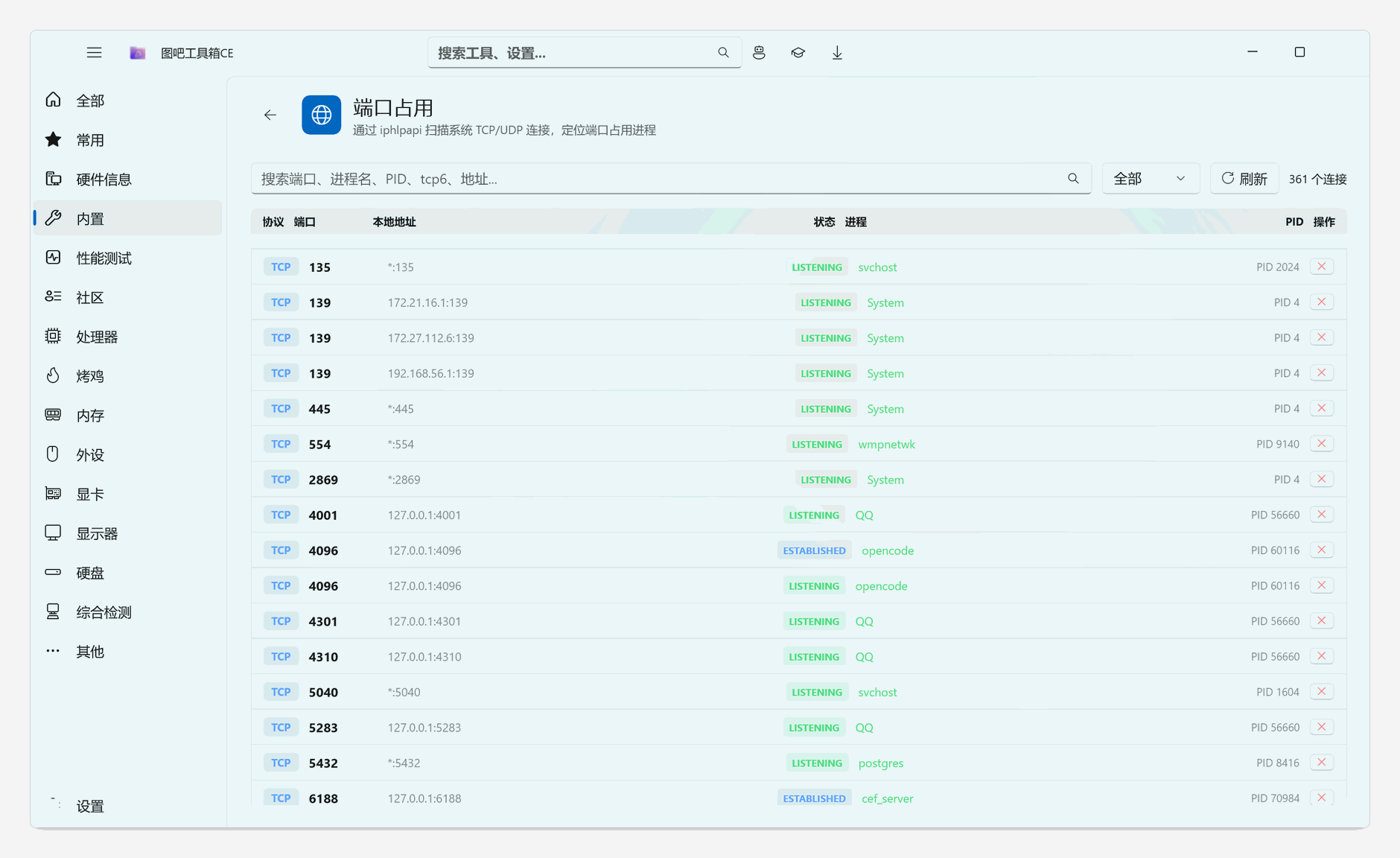Focus the 搜索端口、进程名 search field

pos(671,179)
